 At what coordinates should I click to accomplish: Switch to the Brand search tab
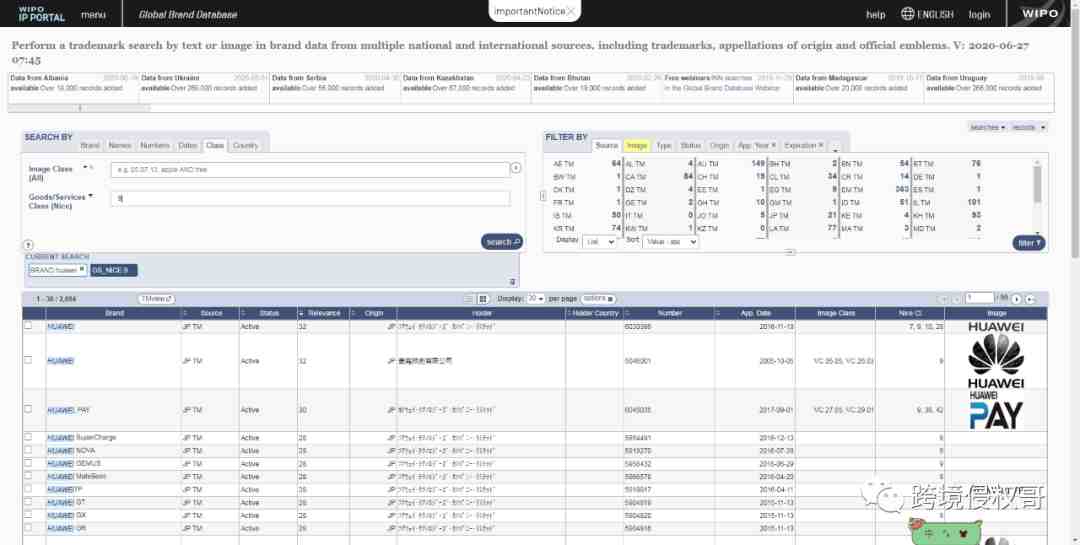coord(90,145)
